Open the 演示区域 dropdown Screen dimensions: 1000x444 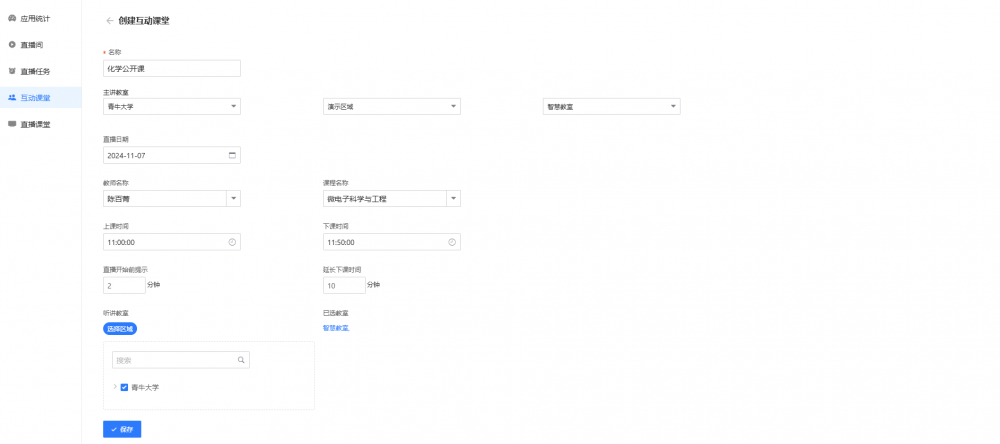[452, 106]
